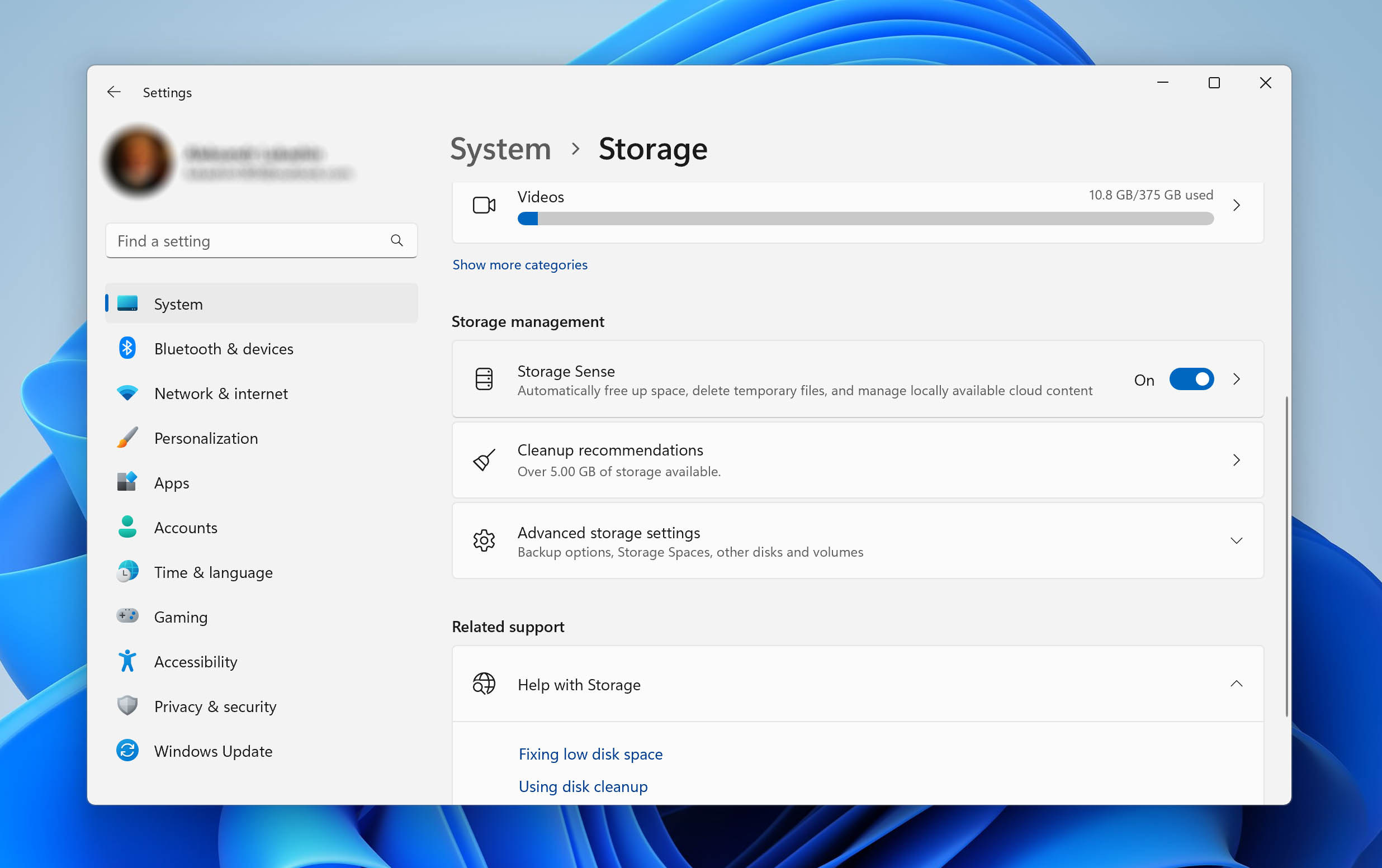
Task: Click the Help with Storage title
Action: click(x=579, y=685)
